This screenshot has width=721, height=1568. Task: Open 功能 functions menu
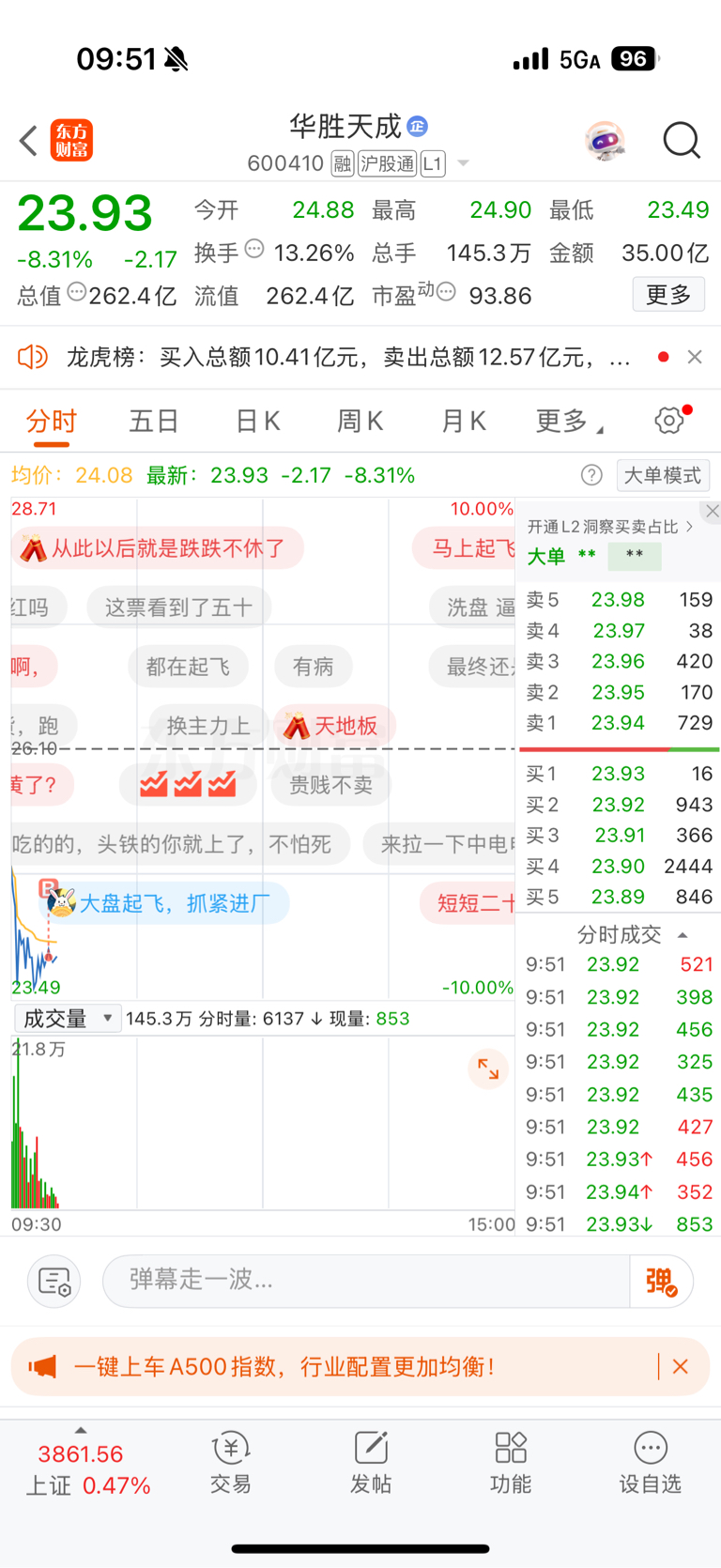(511, 1464)
